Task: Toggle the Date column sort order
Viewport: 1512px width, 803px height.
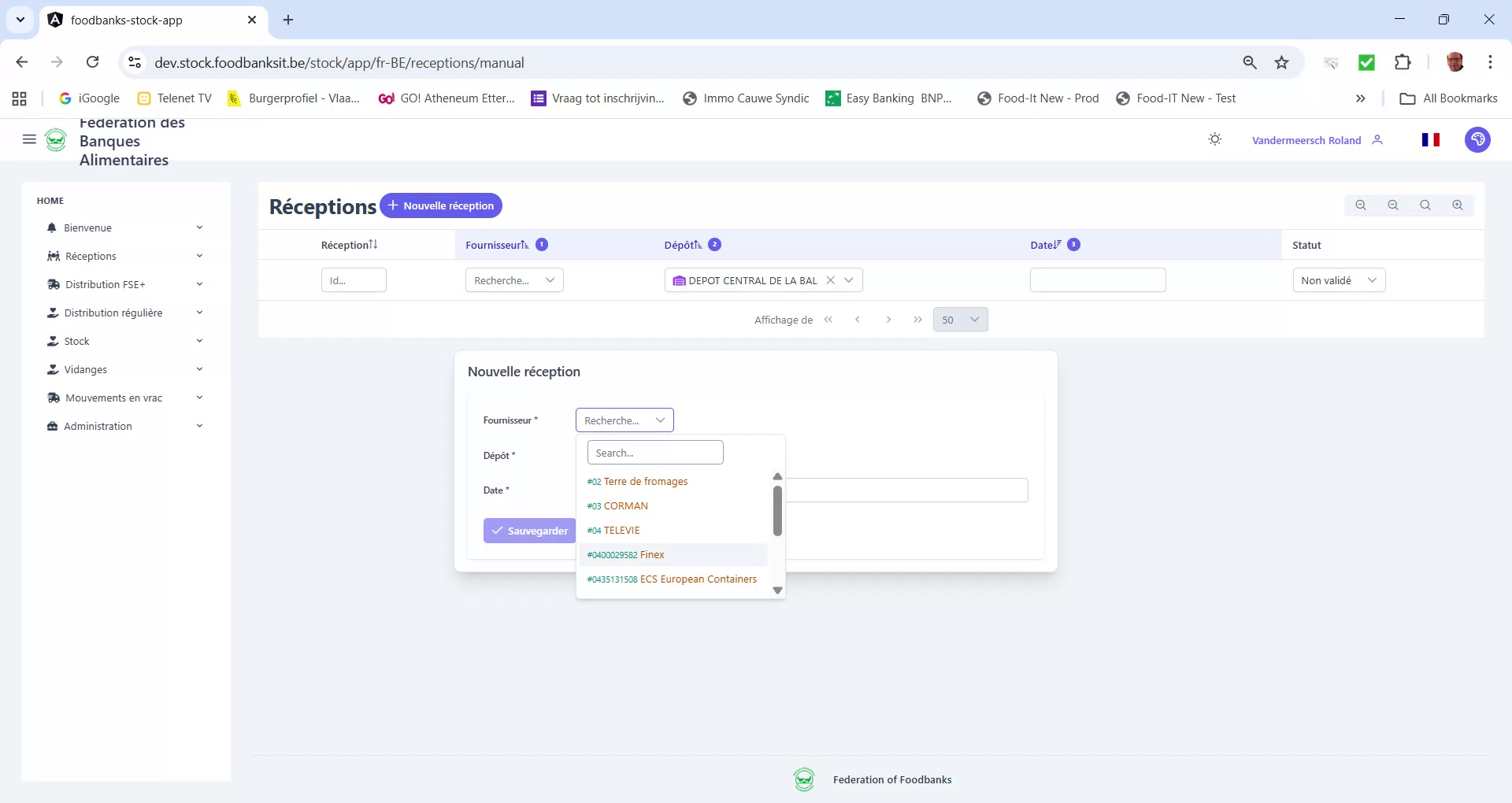Action: 1058,244
